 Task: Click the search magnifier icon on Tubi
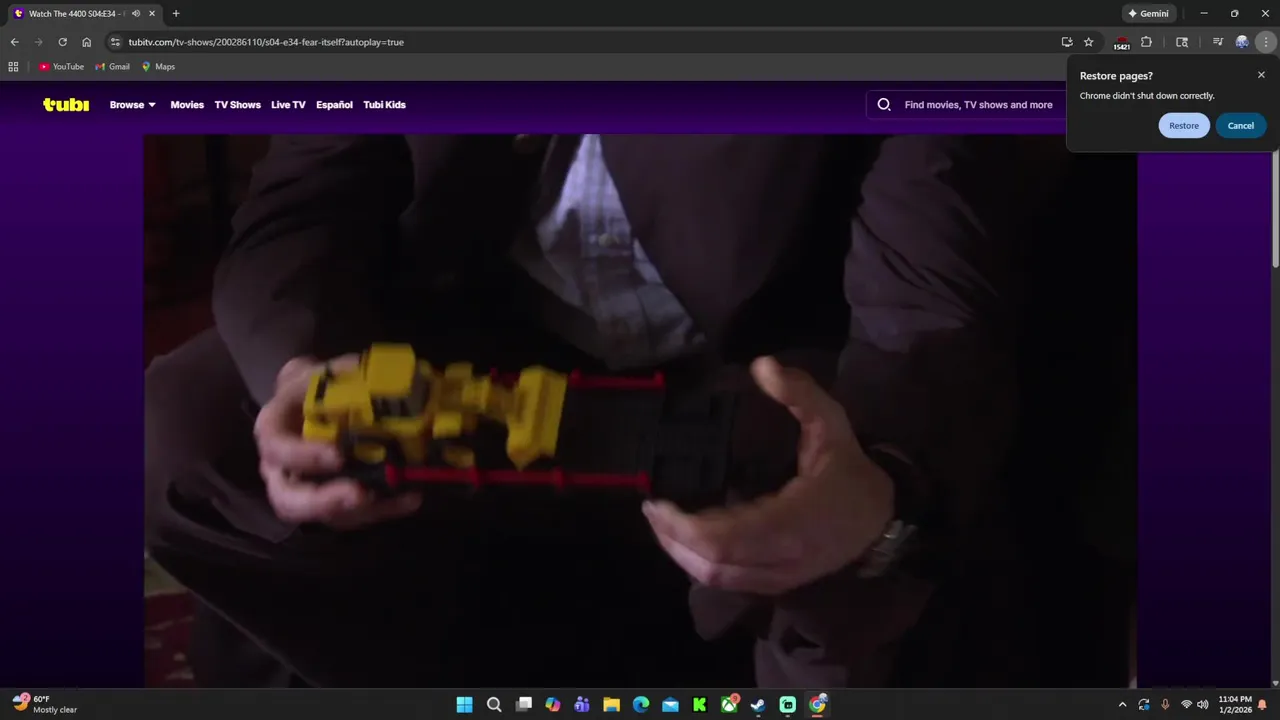[884, 104]
